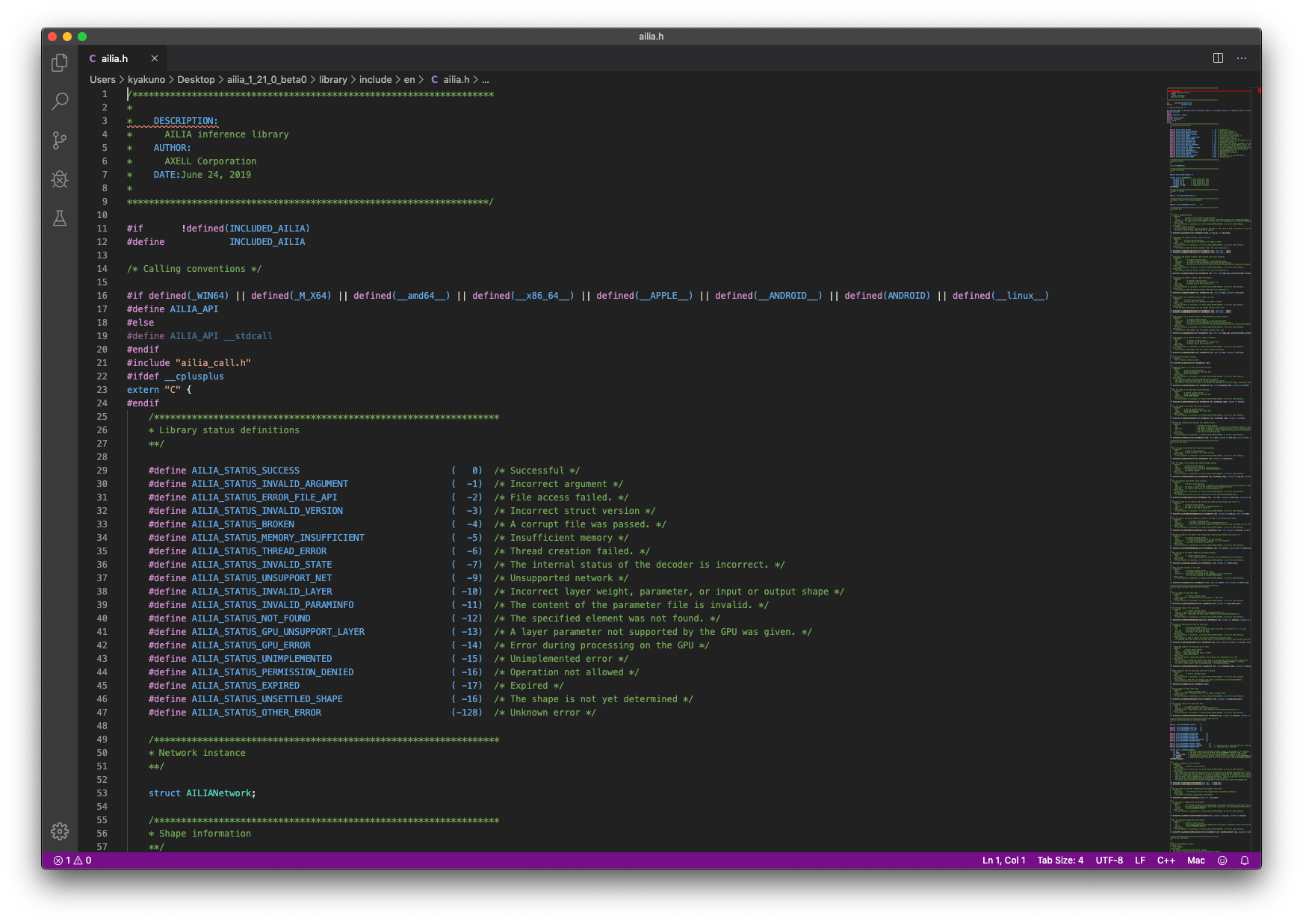Click line number 29 in the gutter
This screenshot has width=1303, height=924.
pos(102,471)
